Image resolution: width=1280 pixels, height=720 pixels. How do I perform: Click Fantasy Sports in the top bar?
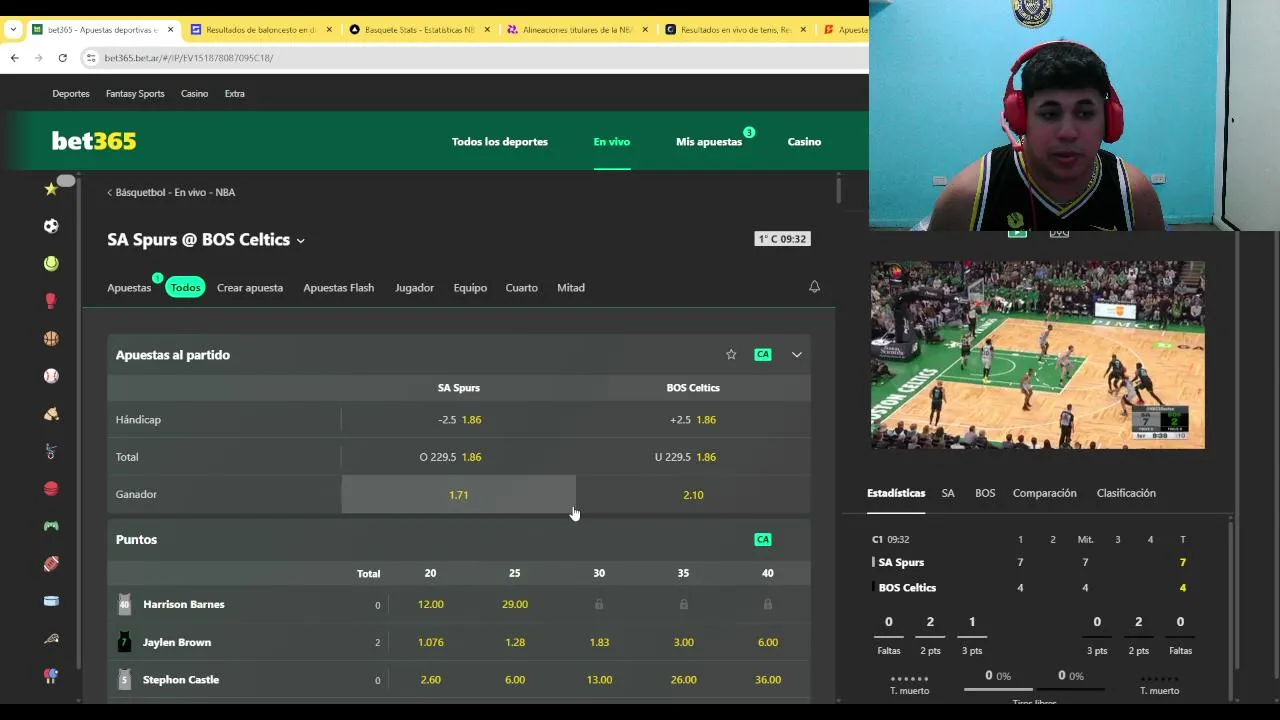click(x=135, y=94)
